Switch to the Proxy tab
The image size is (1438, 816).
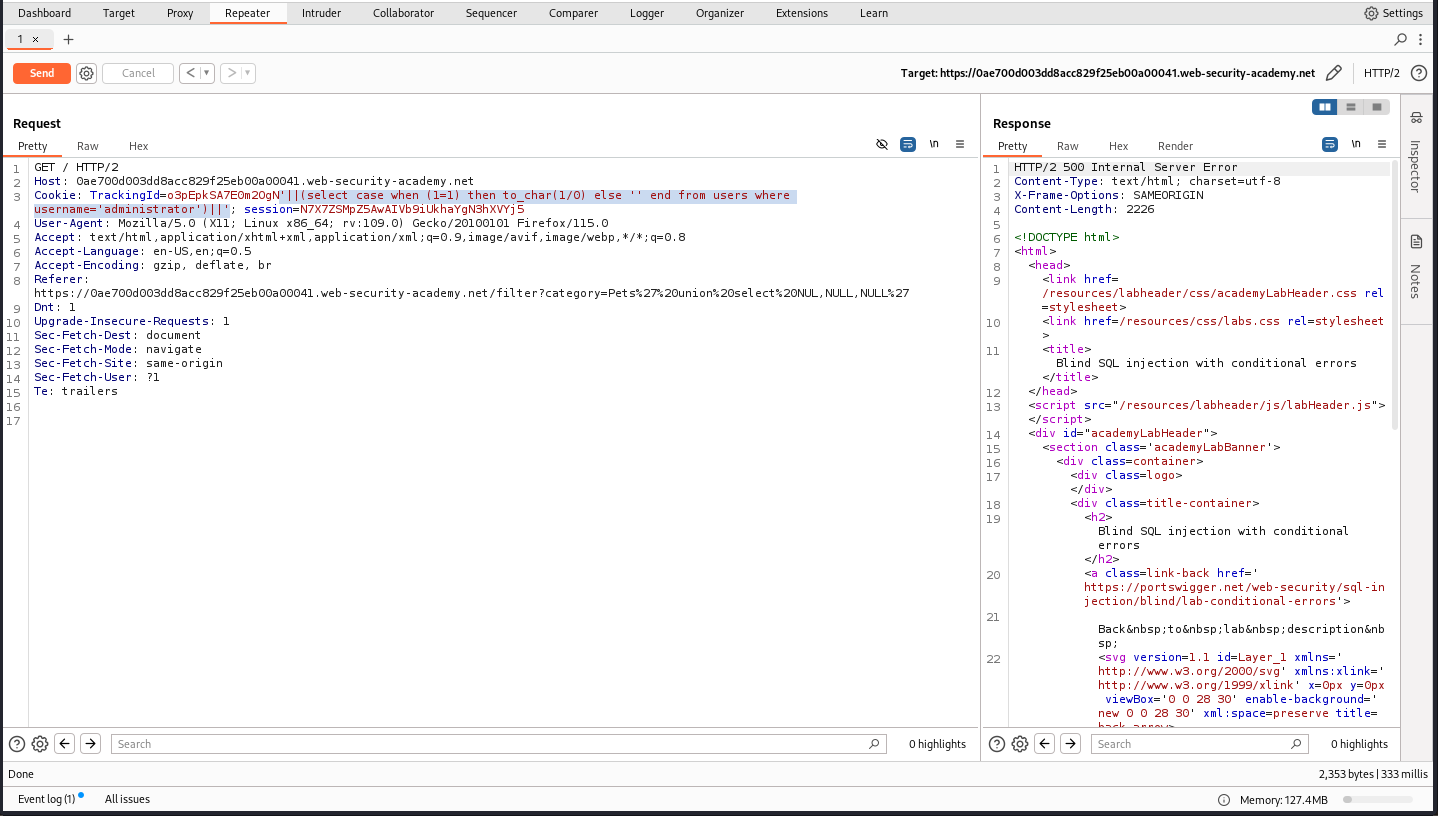click(x=181, y=13)
